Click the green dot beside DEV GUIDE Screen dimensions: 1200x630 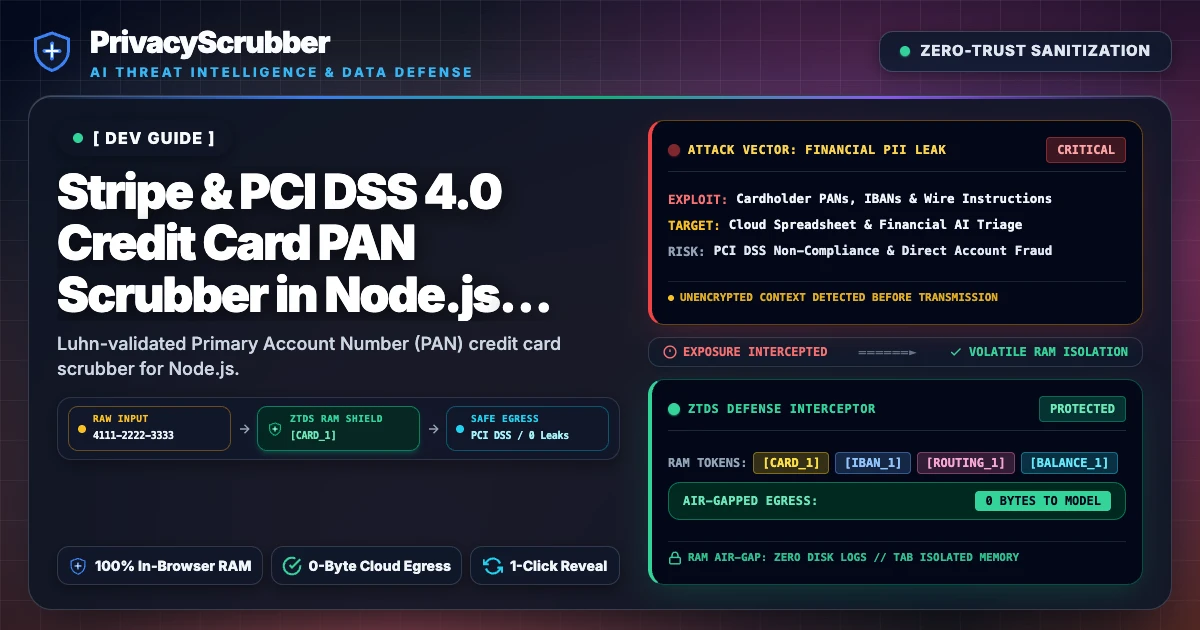click(78, 138)
